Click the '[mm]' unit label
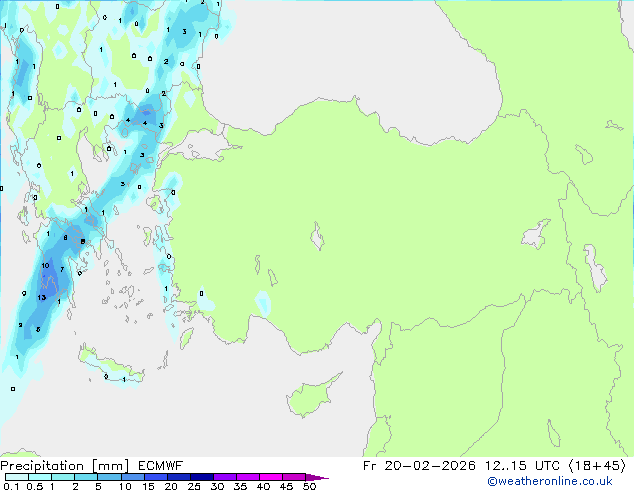Screen dimensions: 634x490 click(x=111, y=466)
